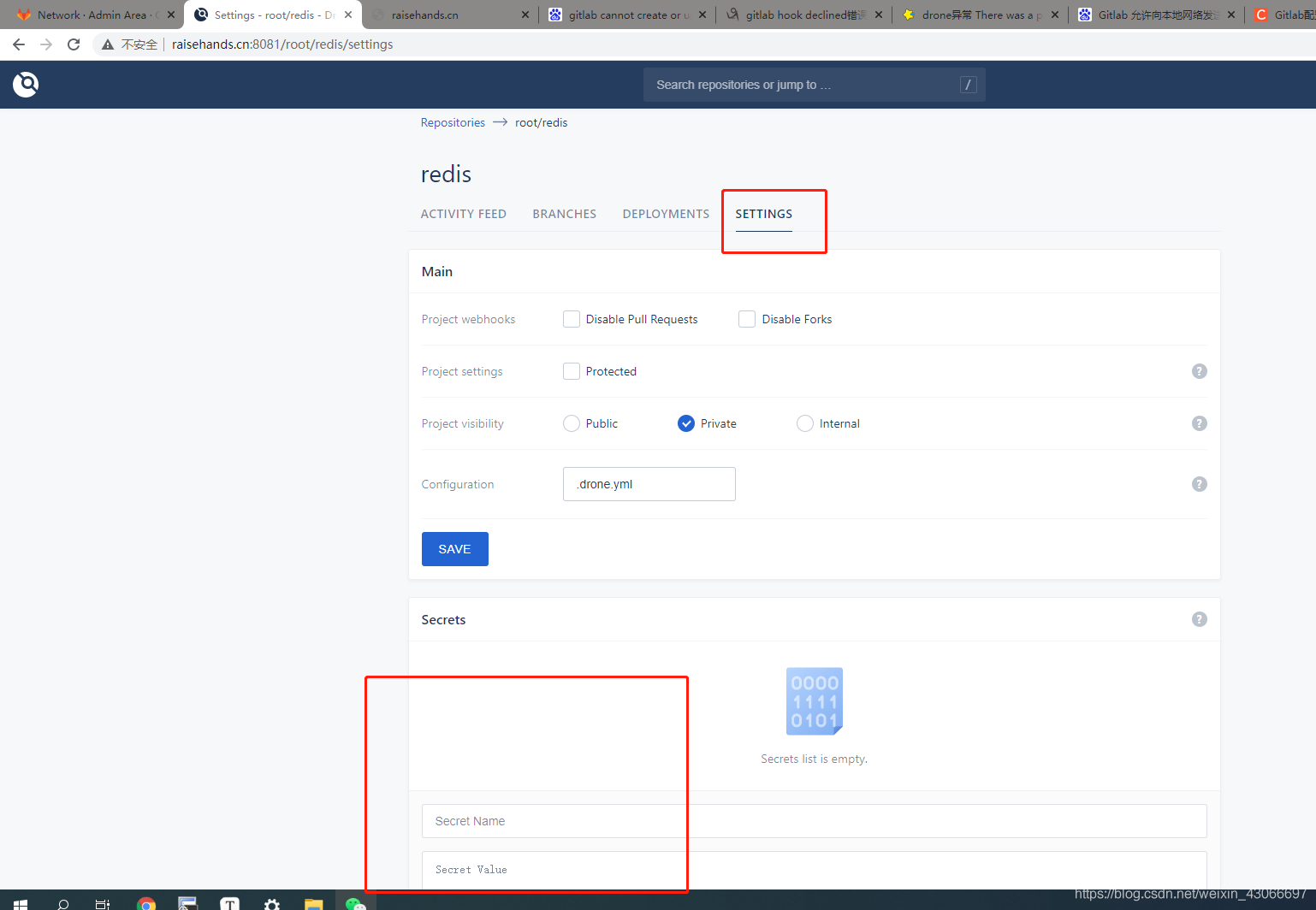The width and height of the screenshot is (1316, 910).
Task: Go back using browser back arrow
Action: point(19,44)
